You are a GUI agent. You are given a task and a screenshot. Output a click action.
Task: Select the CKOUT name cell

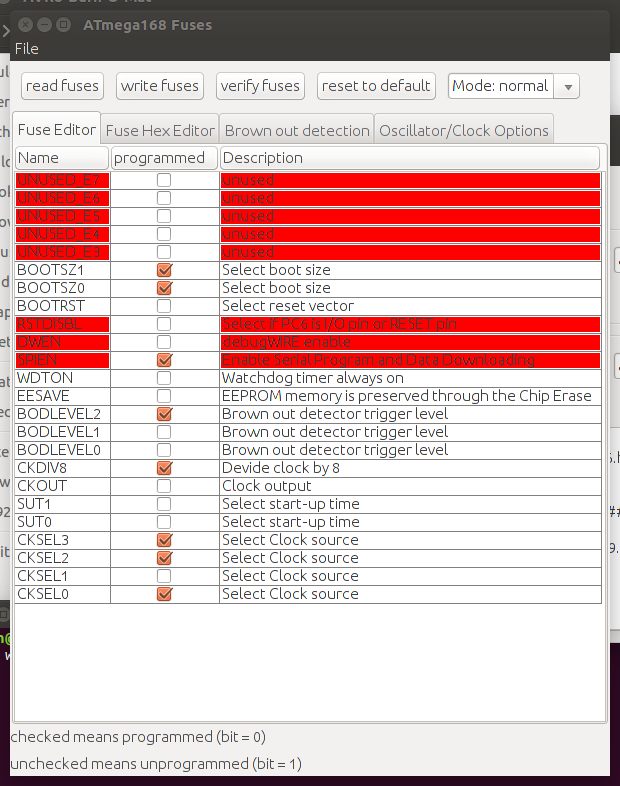[x=63, y=486]
